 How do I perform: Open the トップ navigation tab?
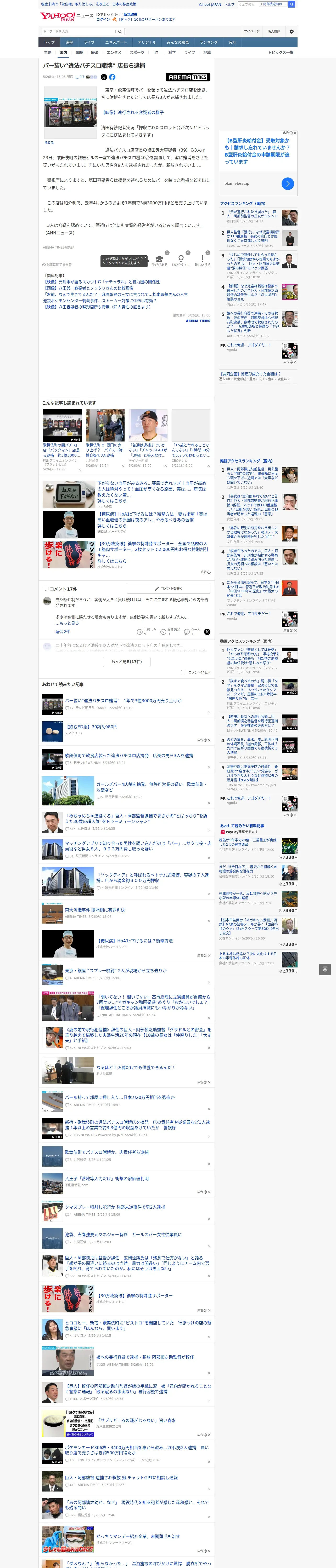[49, 43]
